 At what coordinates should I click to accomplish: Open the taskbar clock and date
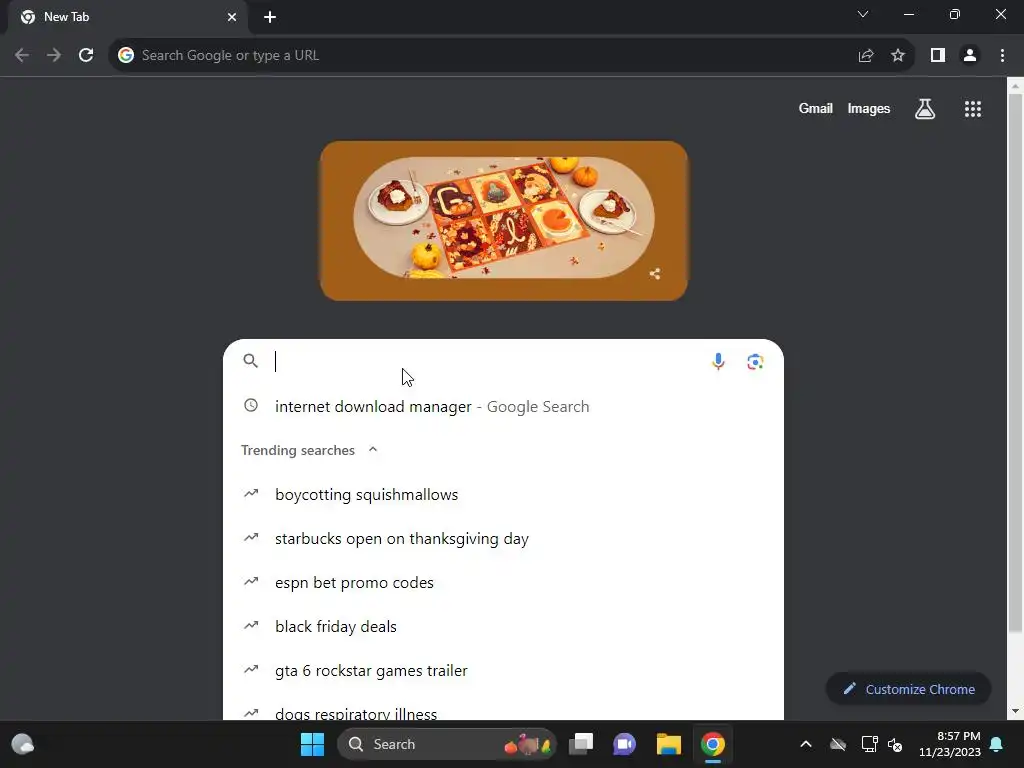coord(950,744)
